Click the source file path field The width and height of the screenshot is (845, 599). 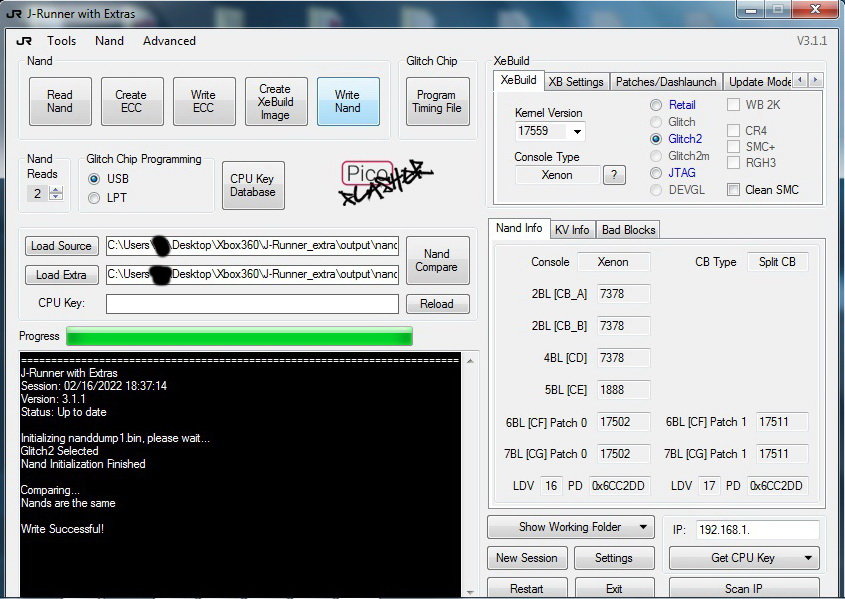252,246
